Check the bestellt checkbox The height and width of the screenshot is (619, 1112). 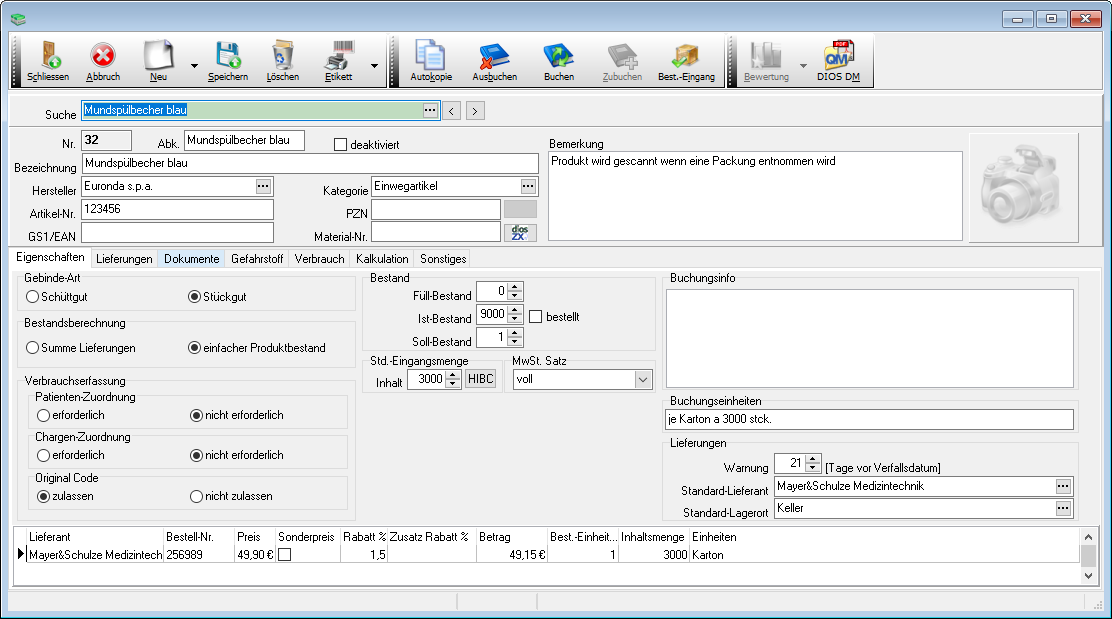[535, 317]
